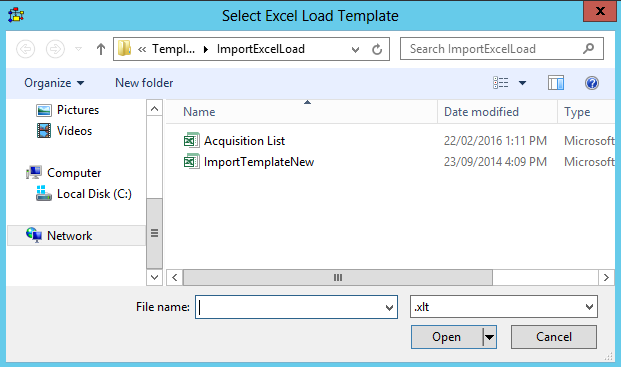Click the search magnifier icon
The width and height of the screenshot is (621, 367).
pyautogui.click(x=589, y=49)
